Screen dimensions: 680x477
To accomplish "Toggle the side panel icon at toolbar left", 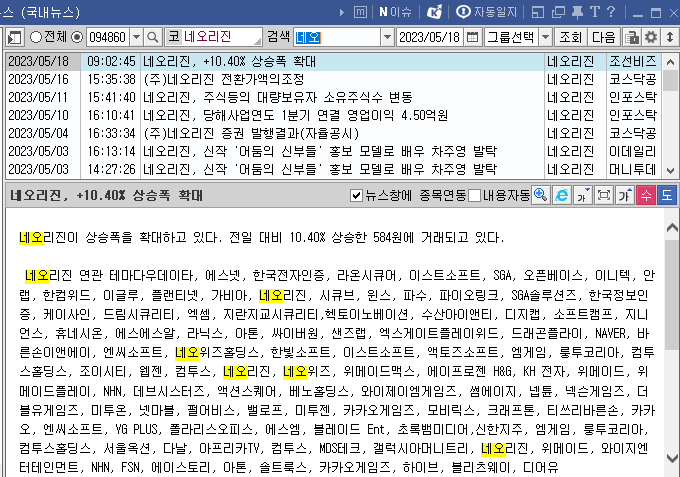I will 14,38.
